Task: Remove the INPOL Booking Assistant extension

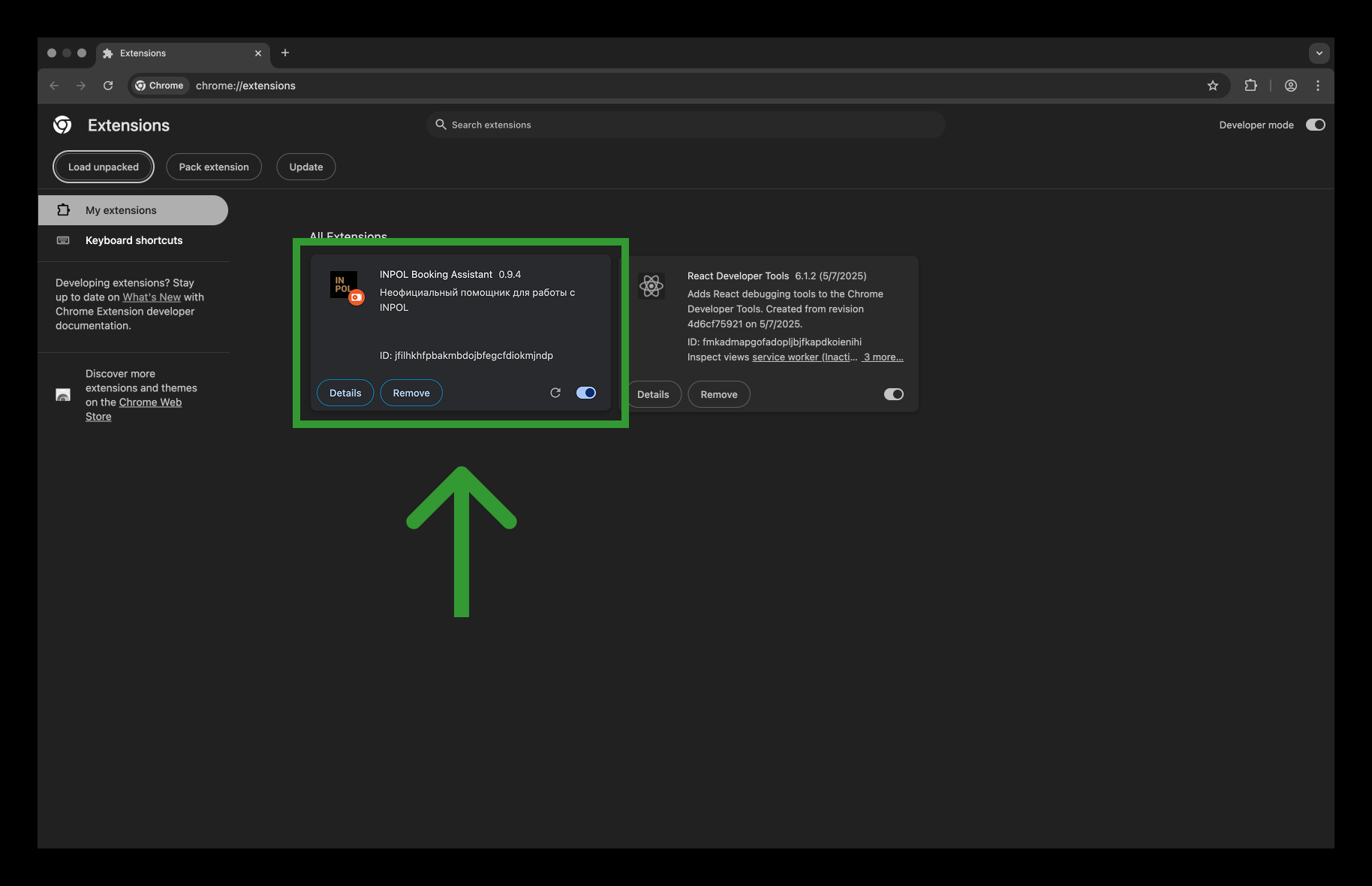Action: pyautogui.click(x=411, y=393)
